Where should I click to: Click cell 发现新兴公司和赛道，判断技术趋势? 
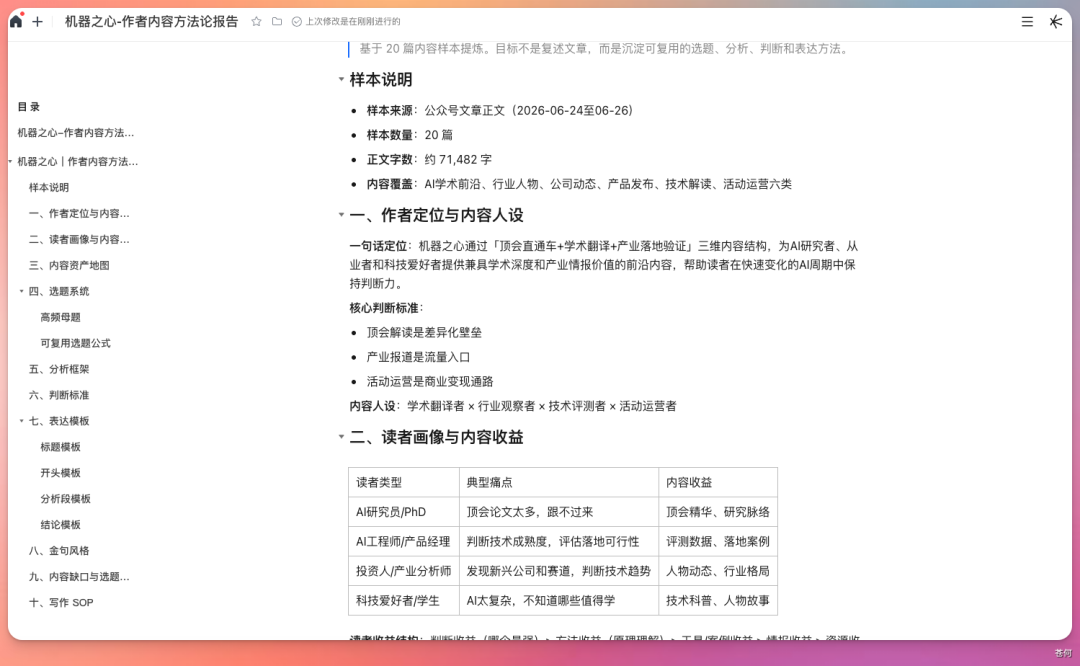pos(559,571)
